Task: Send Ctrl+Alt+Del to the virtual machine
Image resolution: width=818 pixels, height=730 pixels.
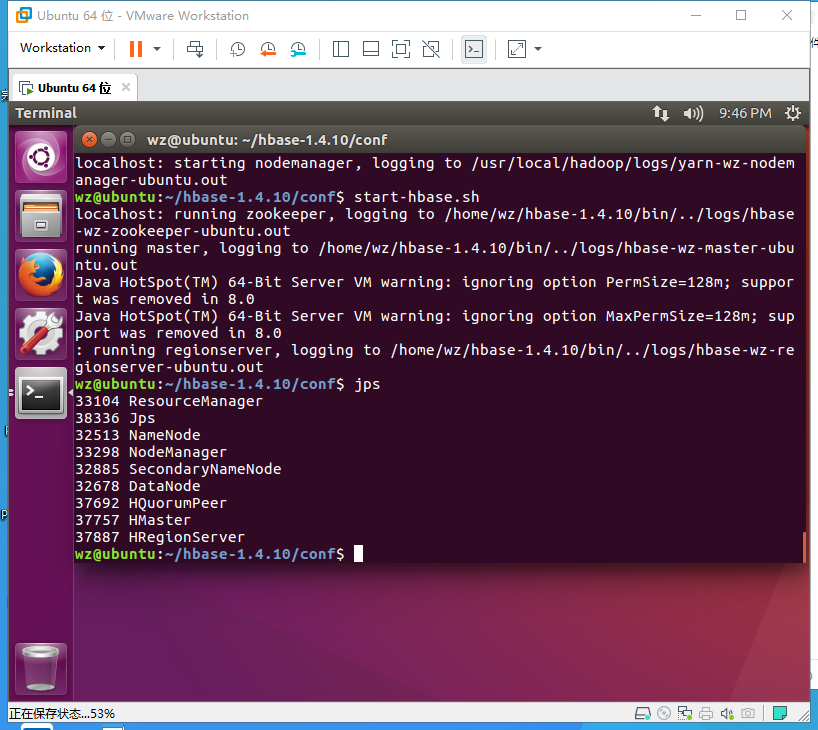Action: (x=195, y=49)
